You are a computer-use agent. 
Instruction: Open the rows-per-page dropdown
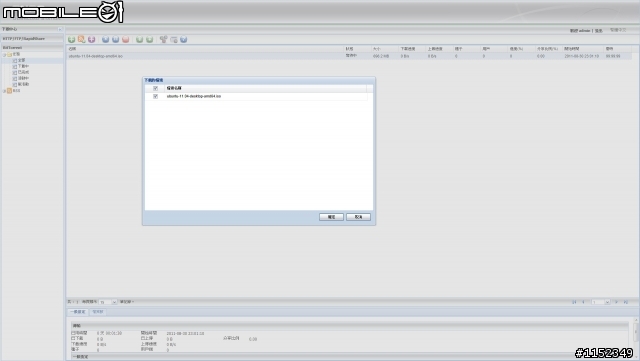114,302
